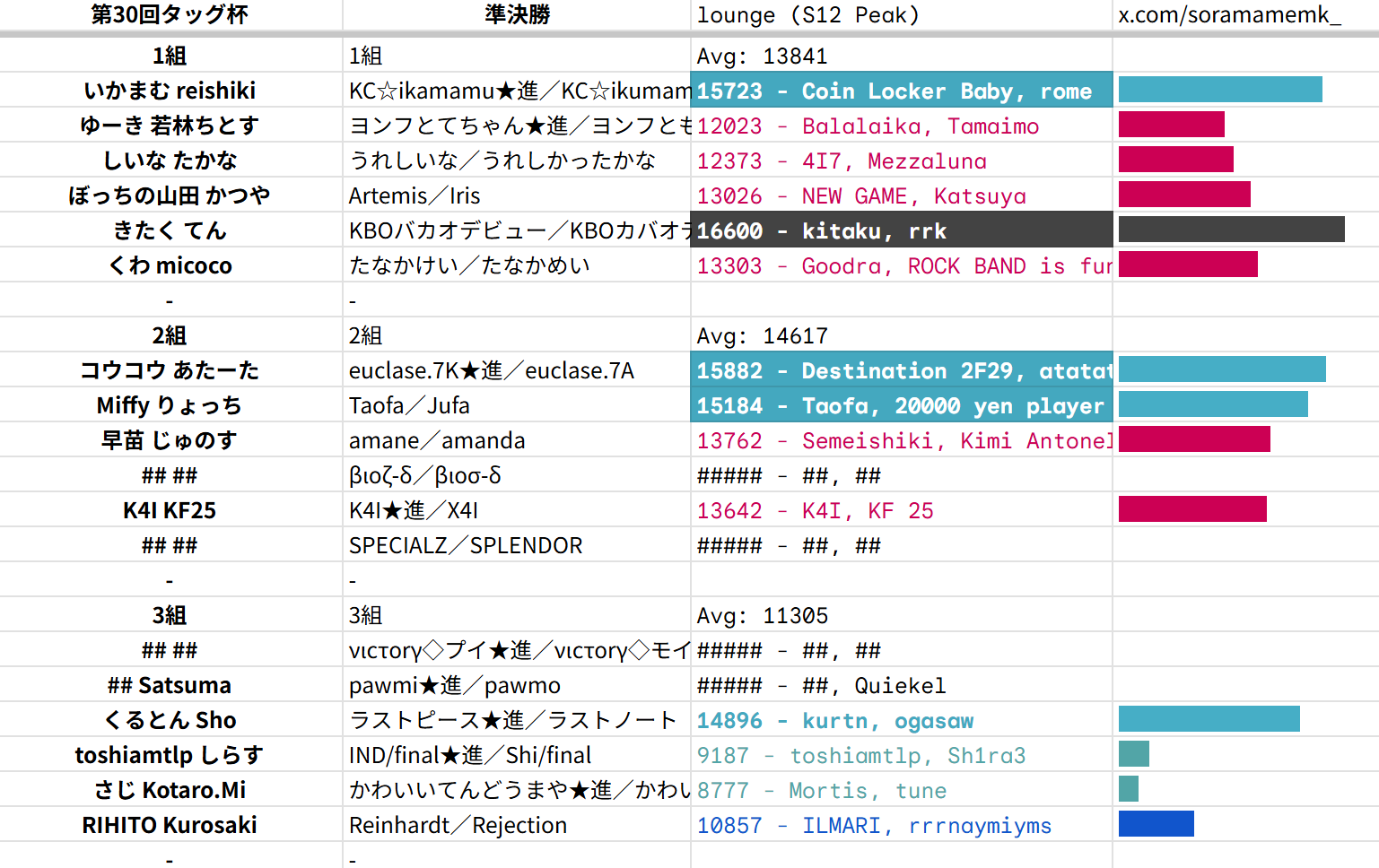This screenshot has height=868, width=1379.
Task: Select the 13303 - Goodra cell
Action: coord(902,265)
